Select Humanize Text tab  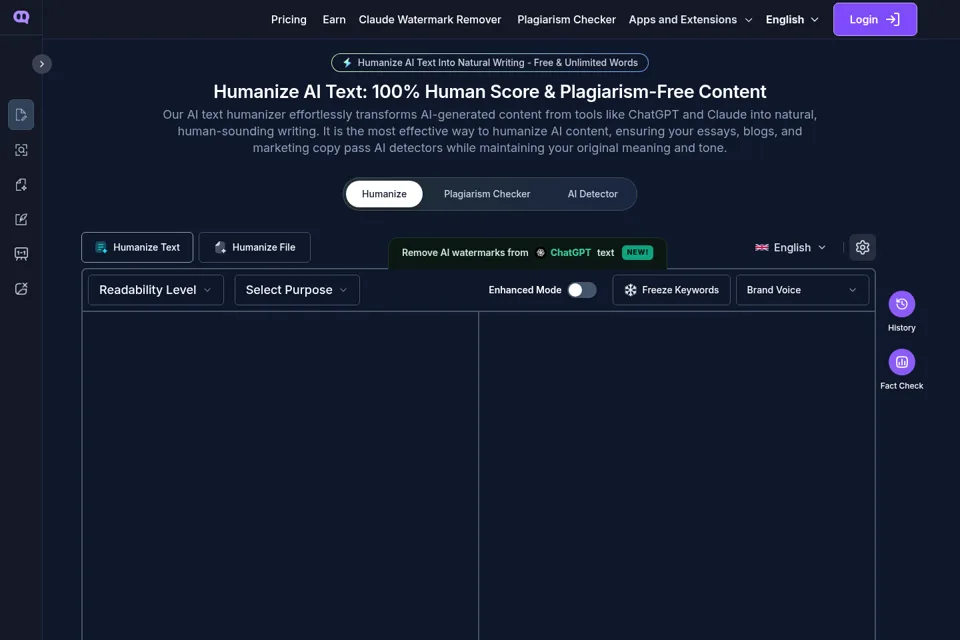[x=137, y=247]
